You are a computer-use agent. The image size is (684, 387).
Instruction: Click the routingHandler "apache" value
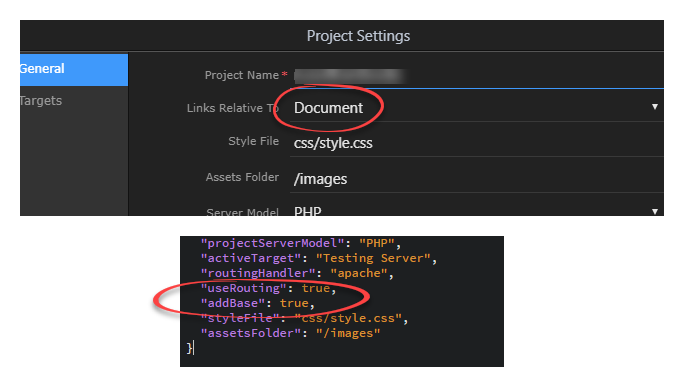(359, 273)
